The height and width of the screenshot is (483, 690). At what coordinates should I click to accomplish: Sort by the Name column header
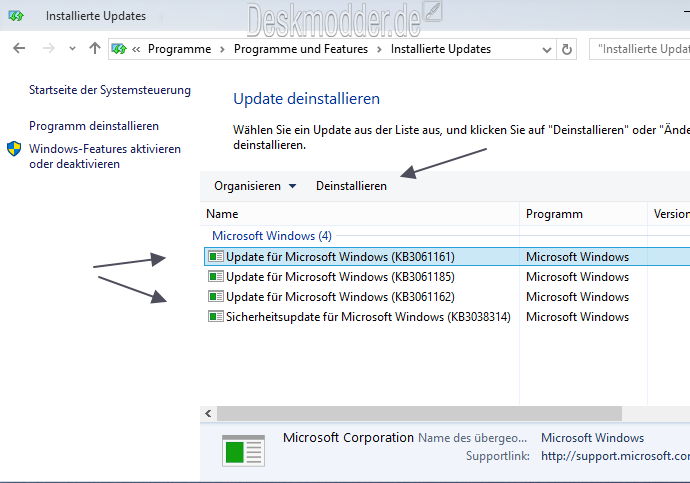[x=360, y=214]
